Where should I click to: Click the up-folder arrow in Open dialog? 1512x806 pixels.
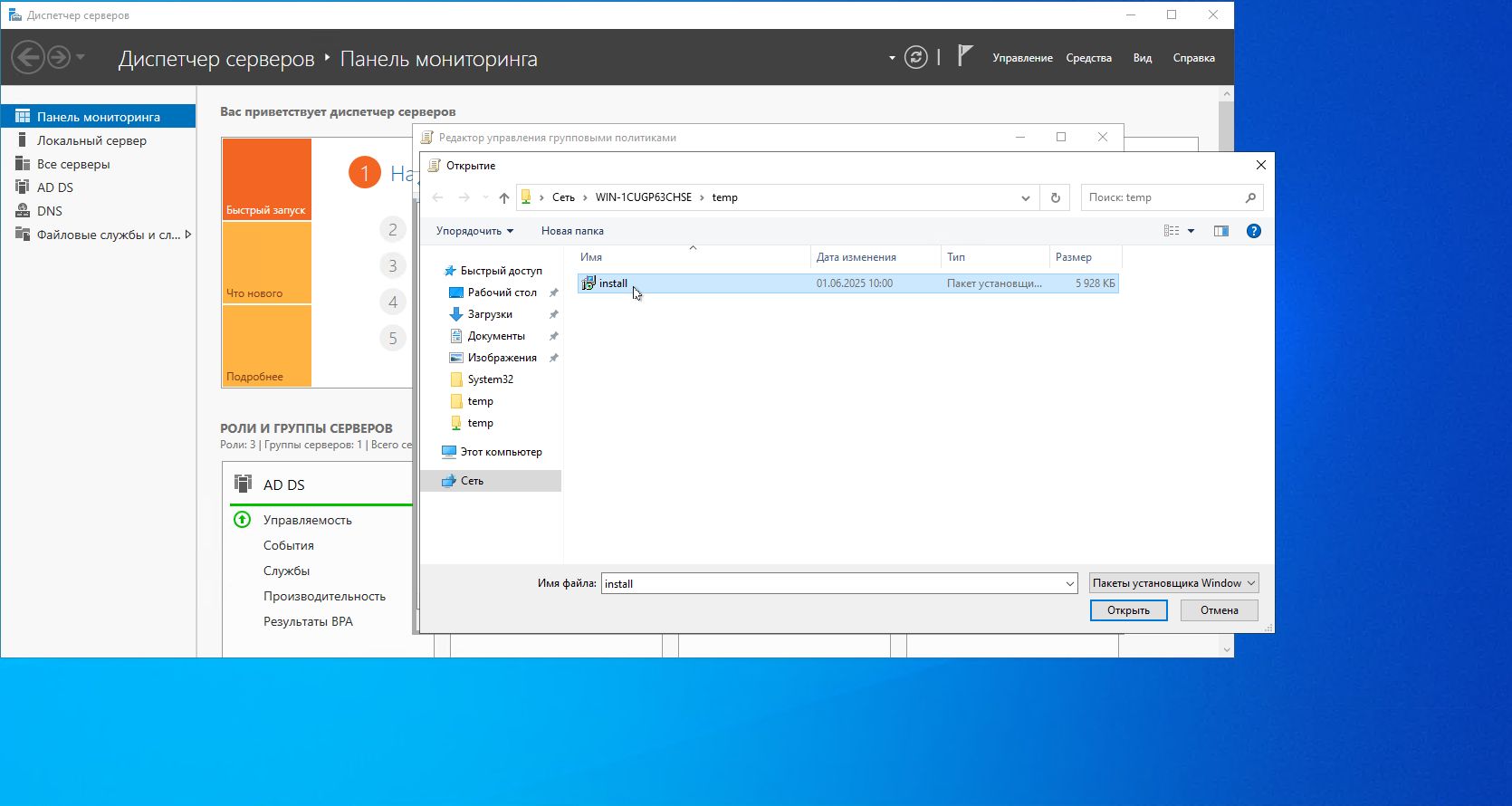[x=504, y=197]
